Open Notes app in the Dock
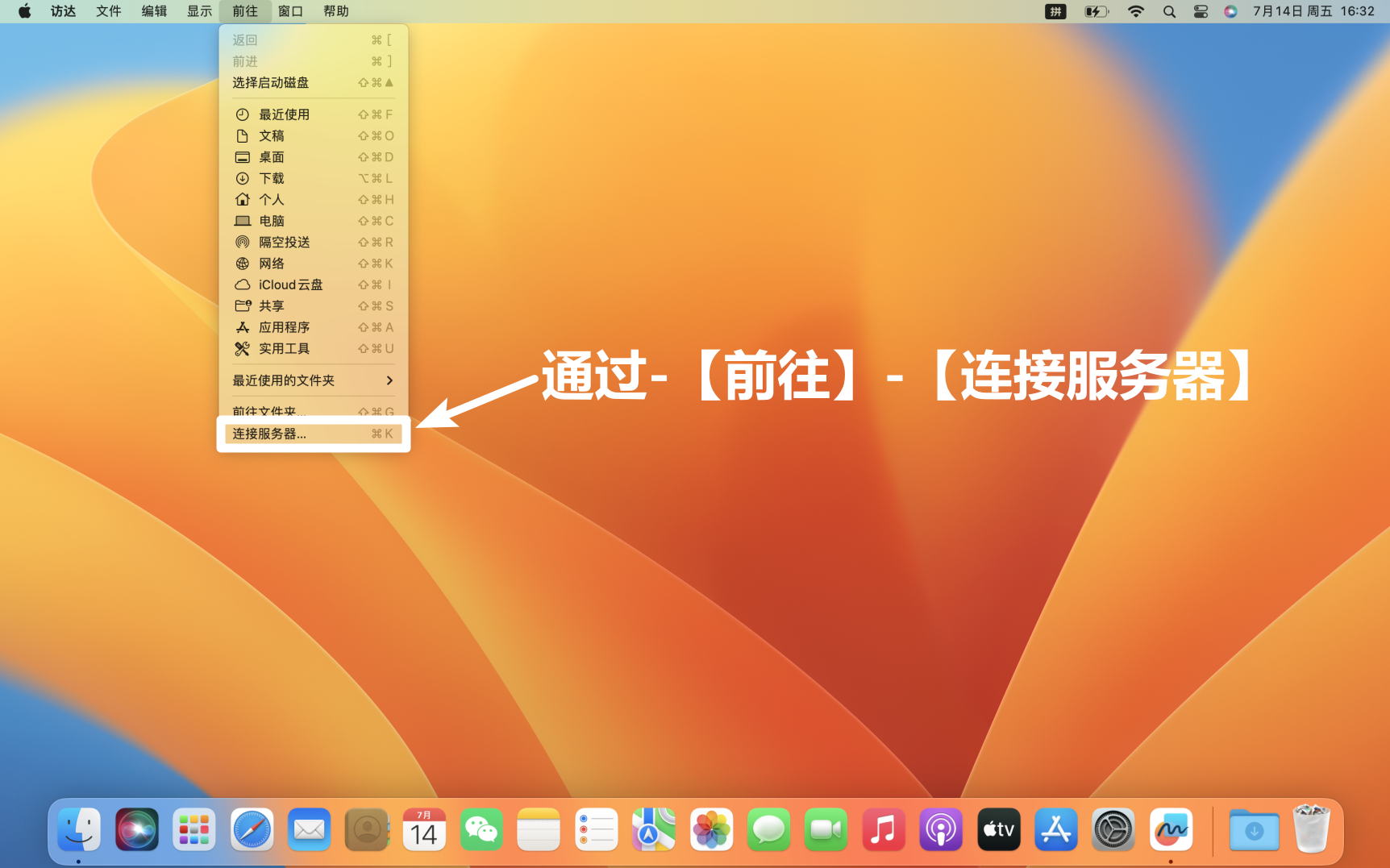 [539, 829]
